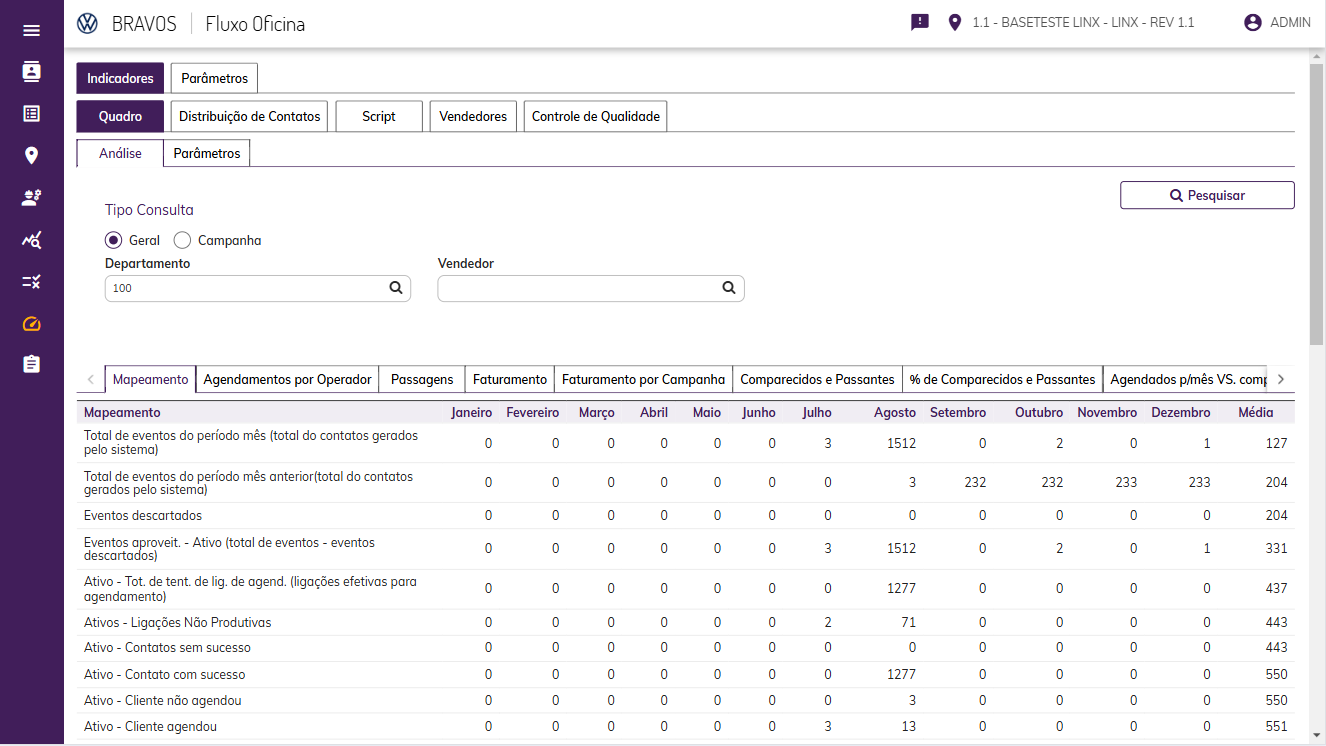The height and width of the screenshot is (746, 1326).
Task: Click the Pesquisar button
Action: click(x=1207, y=196)
